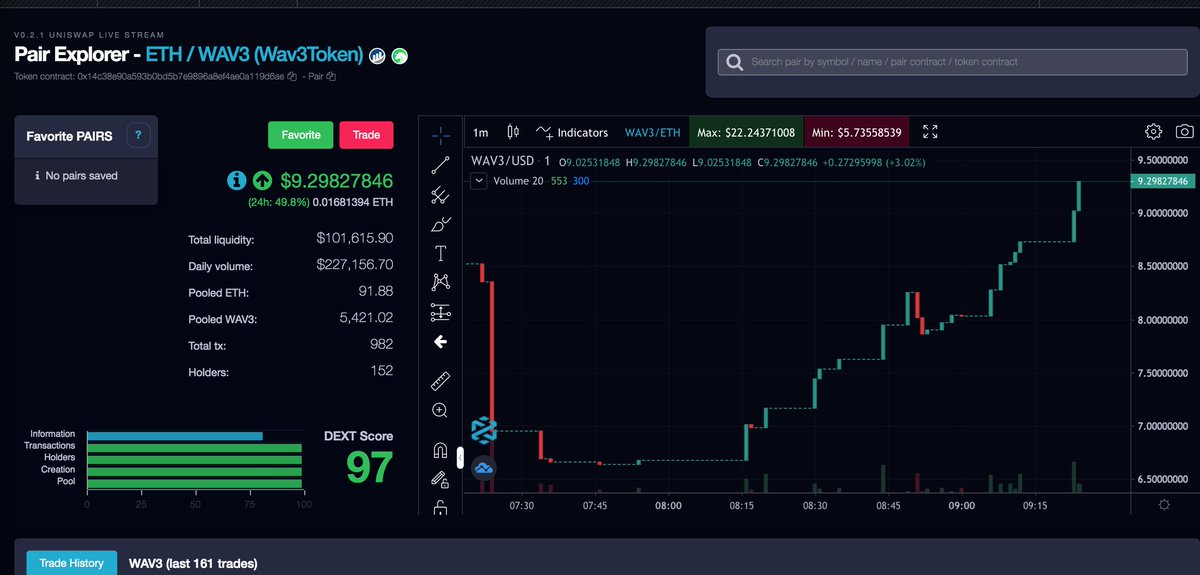Open chart settings gear

tap(1153, 132)
